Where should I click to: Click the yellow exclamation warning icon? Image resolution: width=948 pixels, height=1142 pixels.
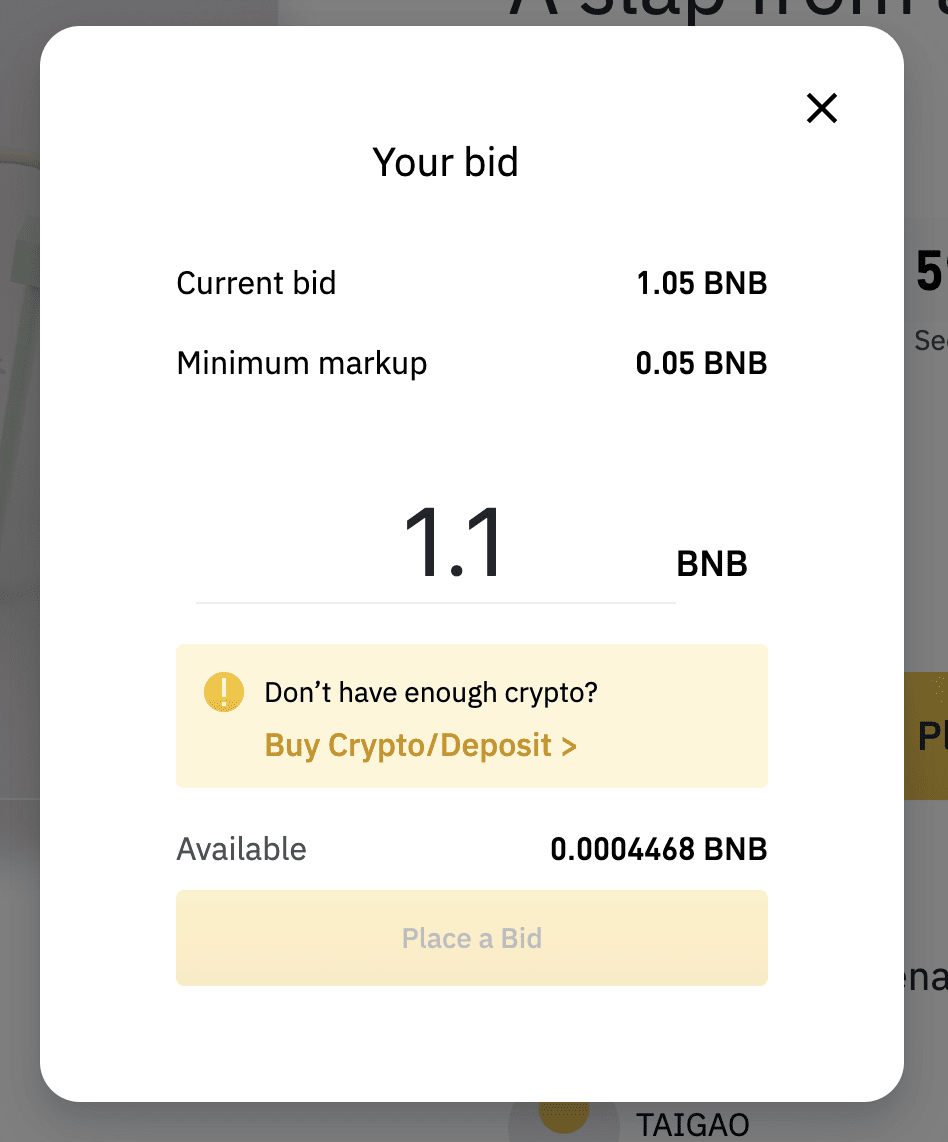224,692
